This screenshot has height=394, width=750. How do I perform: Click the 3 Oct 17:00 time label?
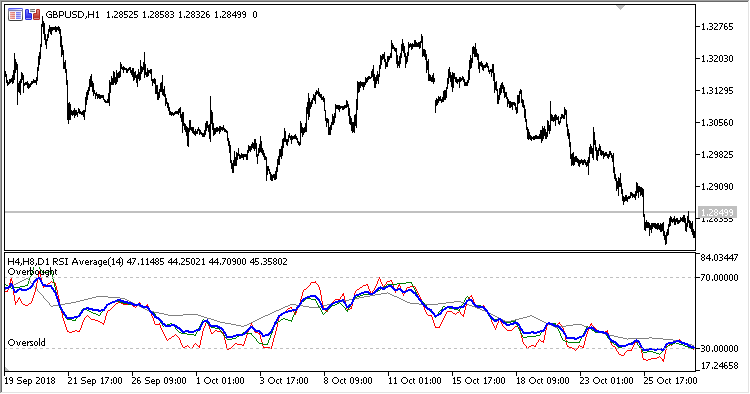click(284, 381)
